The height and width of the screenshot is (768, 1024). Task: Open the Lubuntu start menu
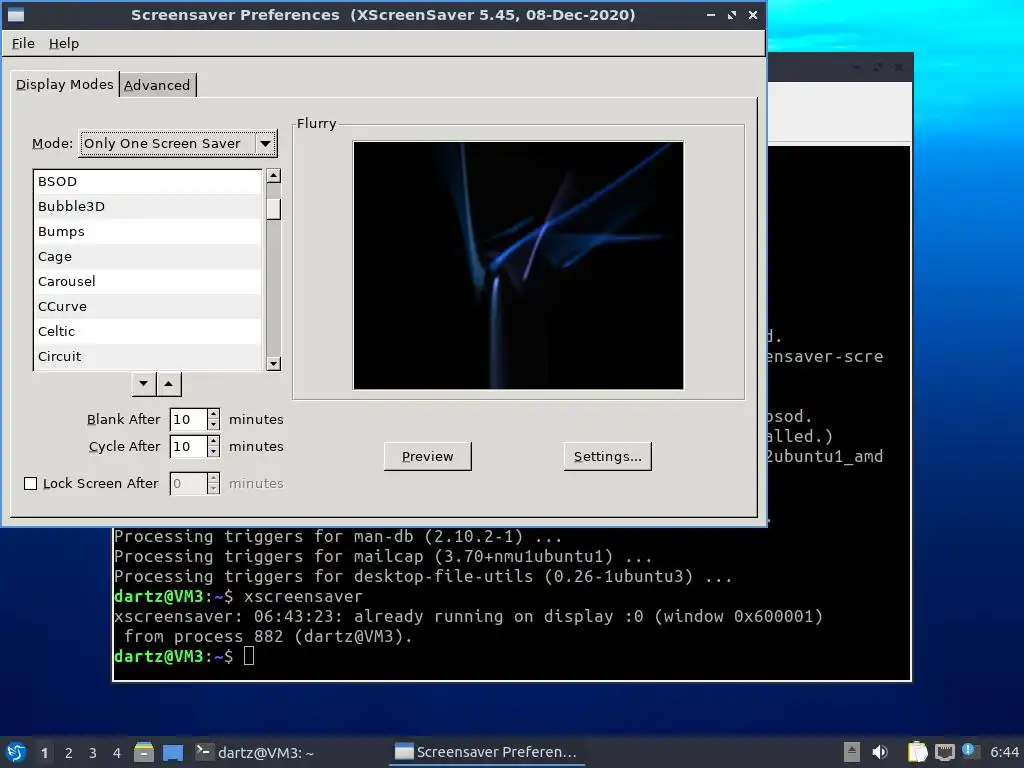tap(15, 752)
